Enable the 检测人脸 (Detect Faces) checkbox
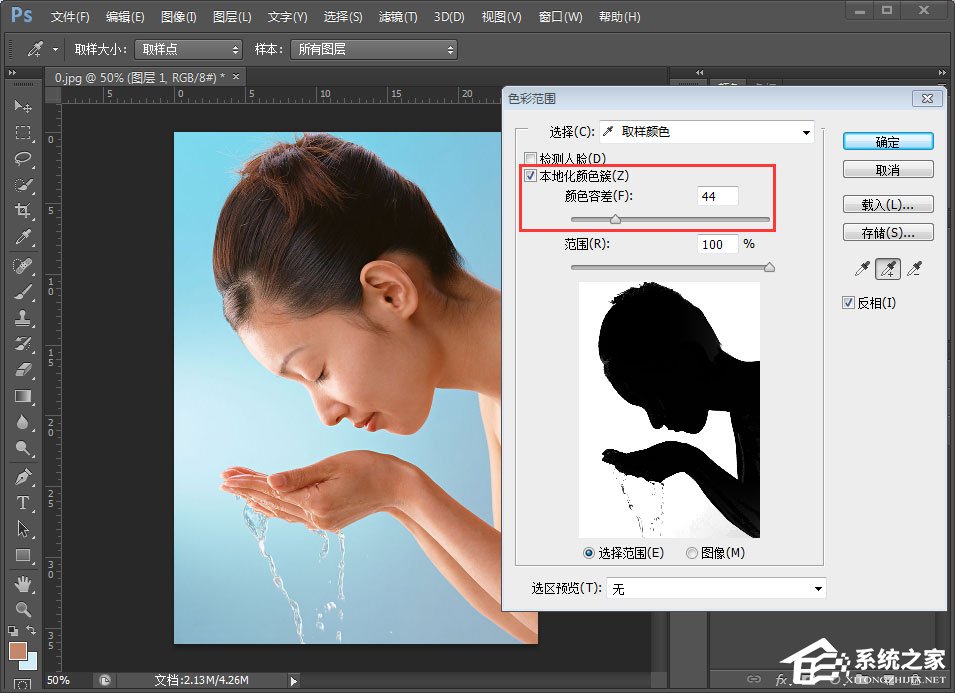 click(x=530, y=158)
